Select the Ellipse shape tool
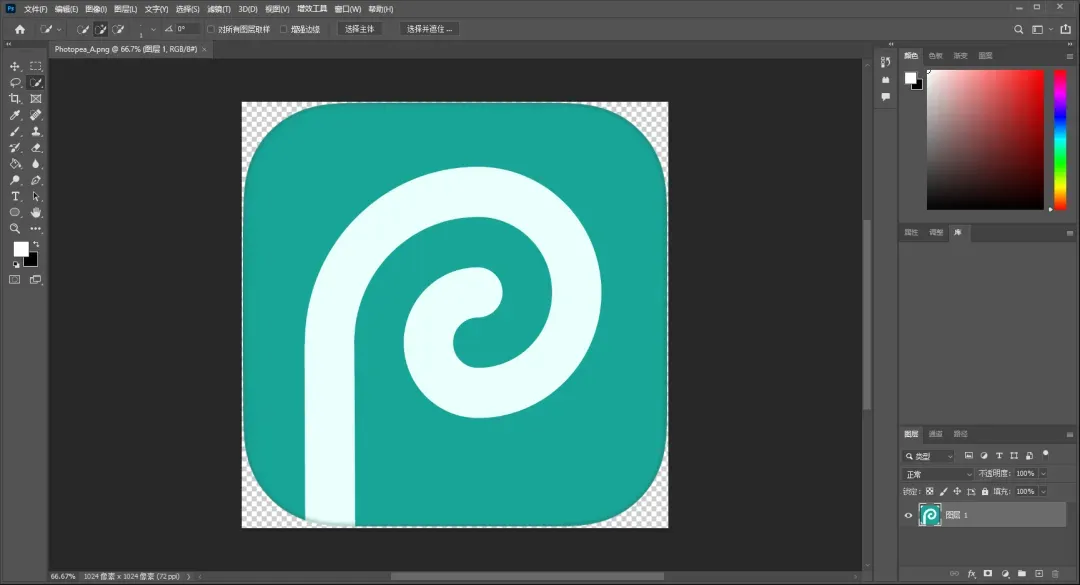The image size is (1080, 585). pos(14,212)
